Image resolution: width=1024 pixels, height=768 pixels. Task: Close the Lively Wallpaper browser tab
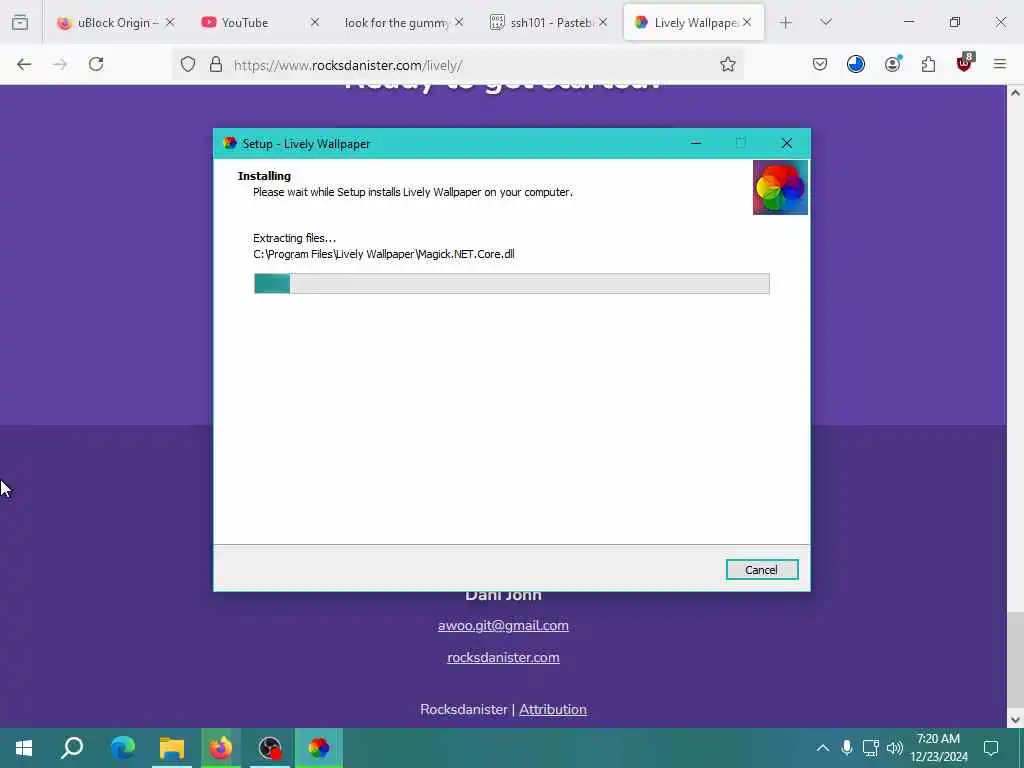pos(747,22)
